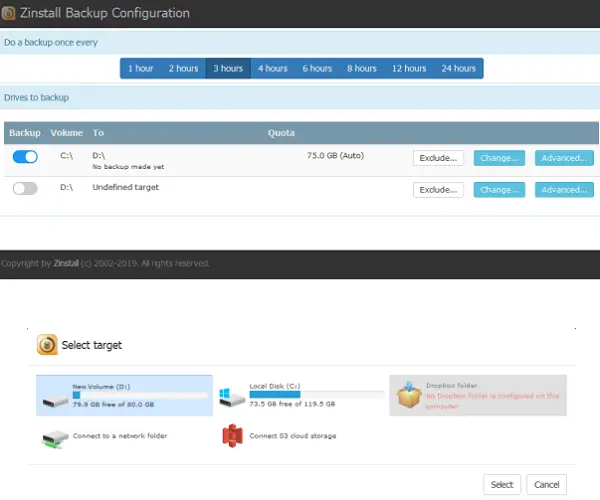Click the network folder drive icon
Screen dimensions: 600x500
pos(55,439)
